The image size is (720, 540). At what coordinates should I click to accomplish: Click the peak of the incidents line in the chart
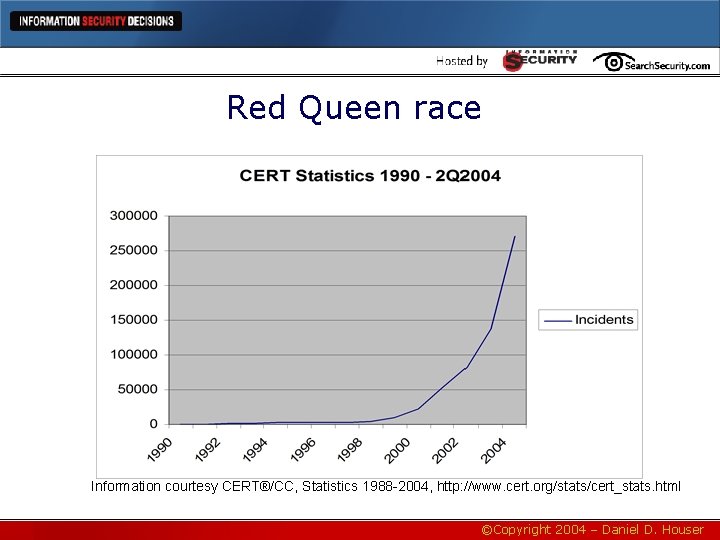(515, 237)
